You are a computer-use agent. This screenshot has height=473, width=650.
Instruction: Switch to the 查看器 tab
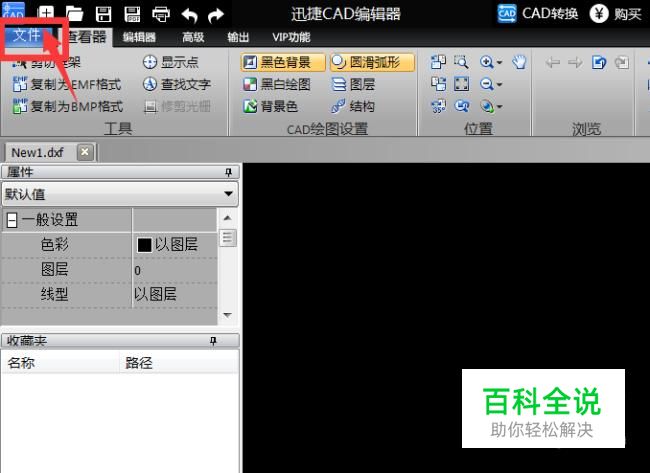click(86, 37)
